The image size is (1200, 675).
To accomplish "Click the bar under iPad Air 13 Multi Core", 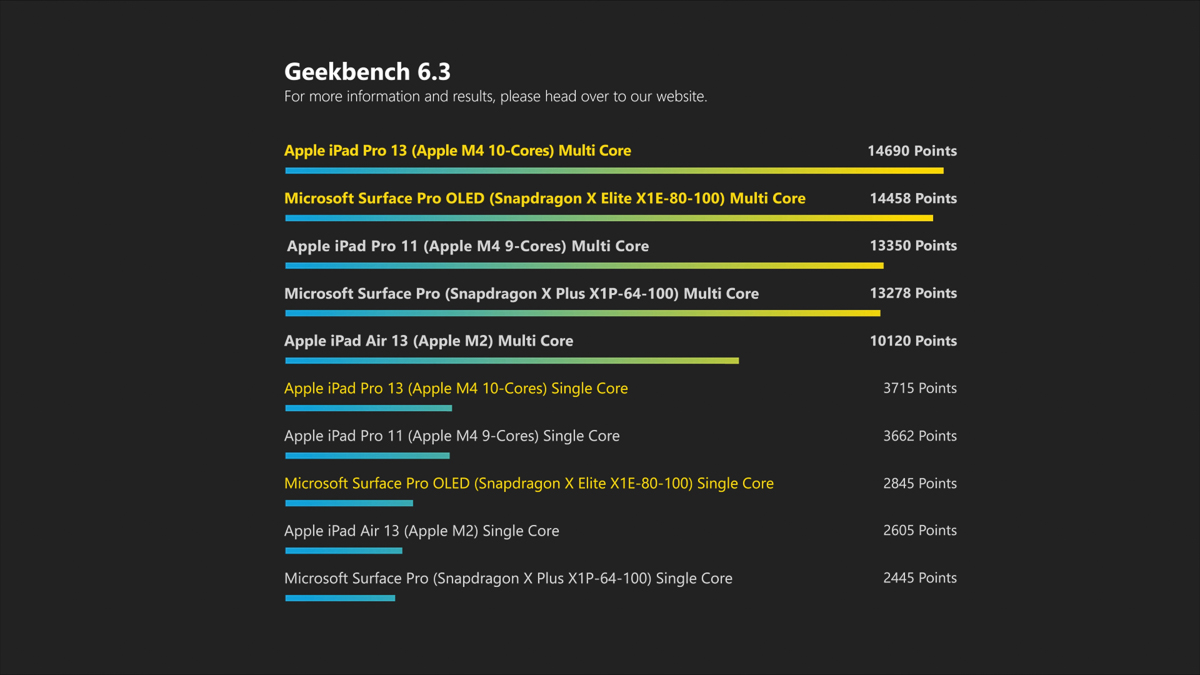I will pyautogui.click(x=511, y=361).
